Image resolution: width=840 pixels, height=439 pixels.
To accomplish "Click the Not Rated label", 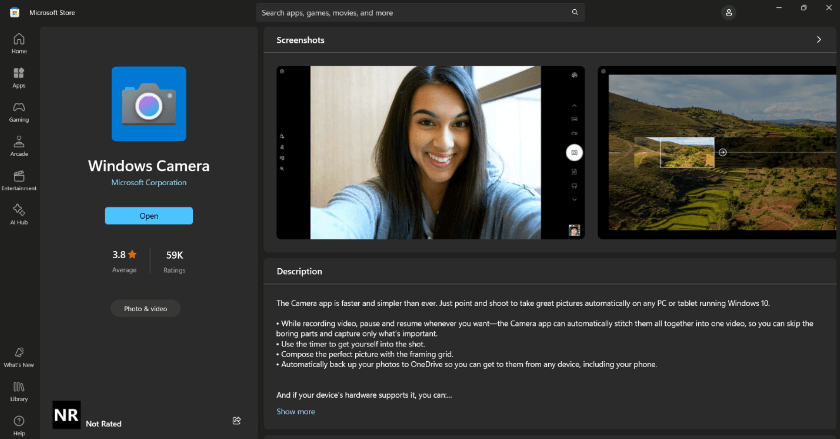I will (103, 423).
